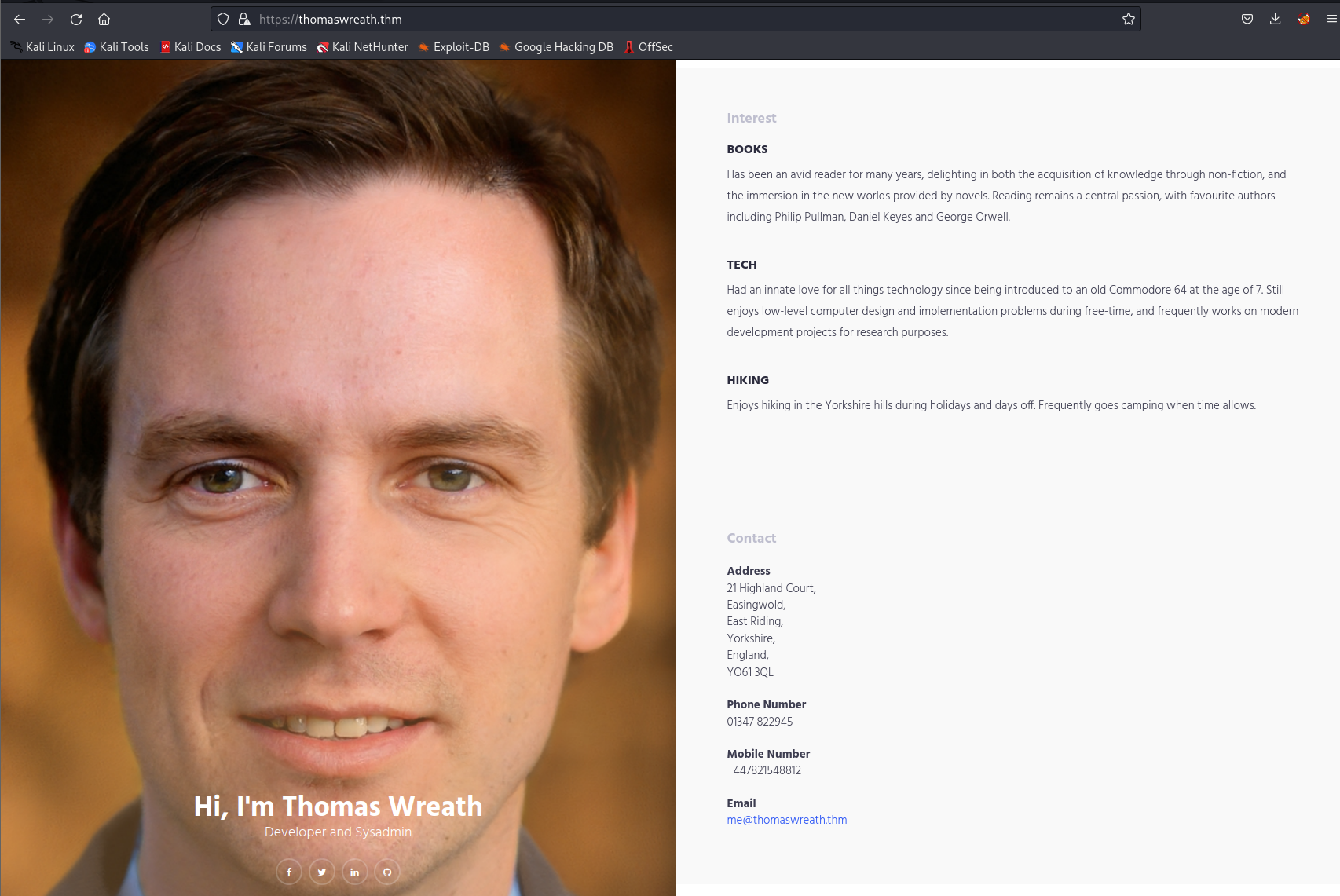
Task: Bookmark this page with the star icon
Action: pyautogui.click(x=1128, y=20)
